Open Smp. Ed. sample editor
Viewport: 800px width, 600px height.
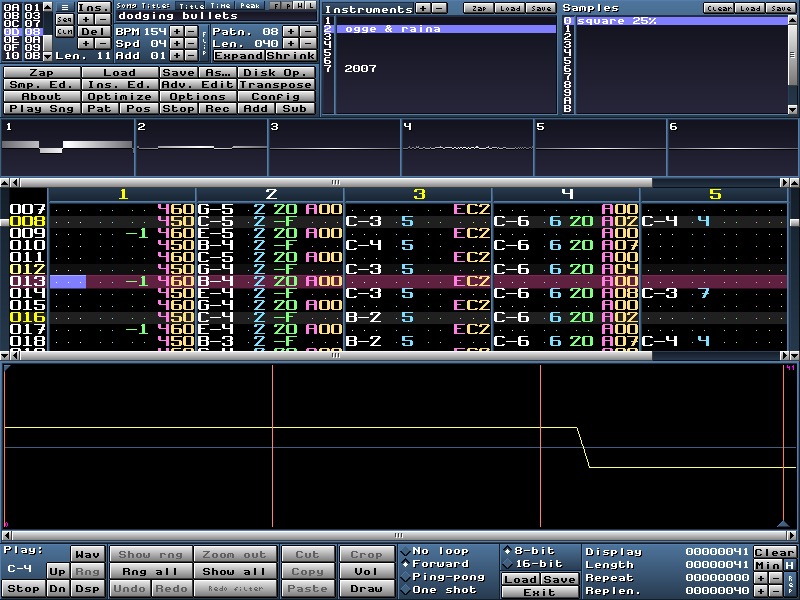[x=41, y=85]
